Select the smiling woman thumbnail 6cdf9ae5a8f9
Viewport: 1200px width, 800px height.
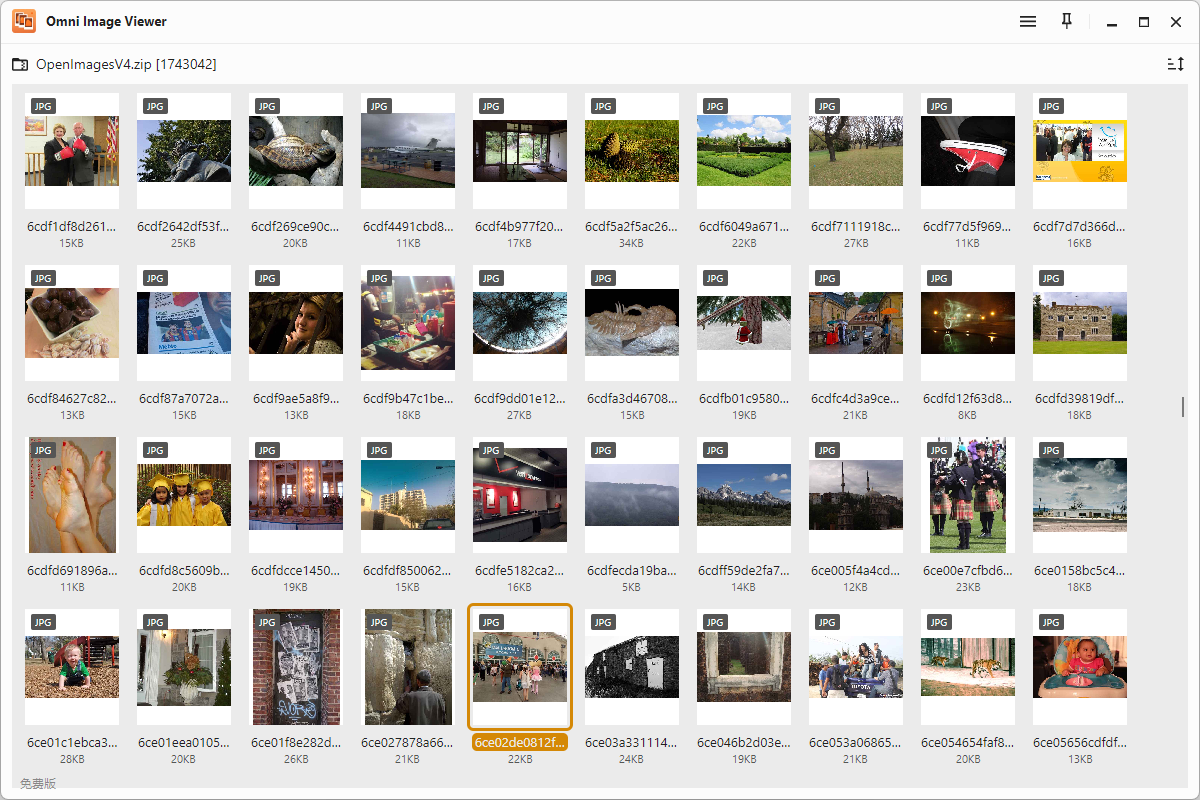click(296, 321)
